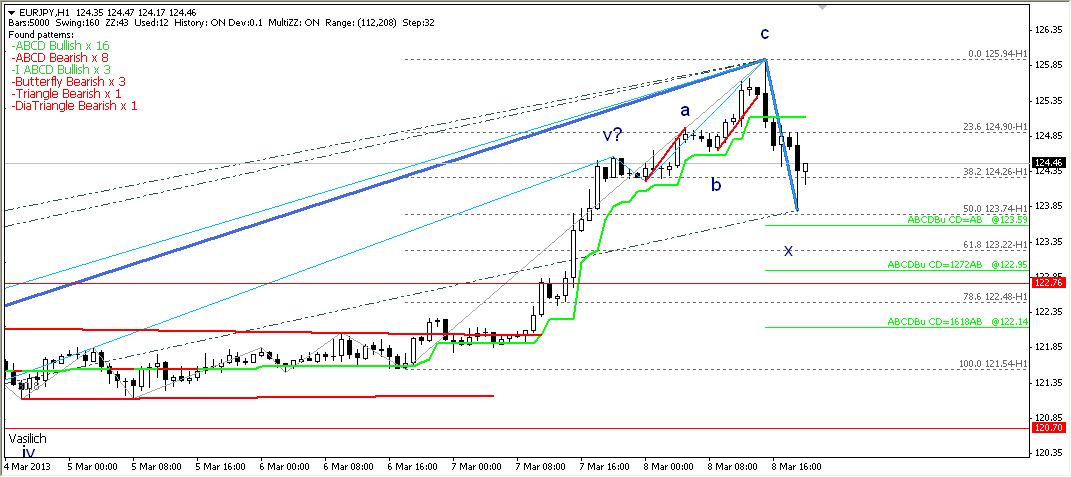Click the red 120.70 price level tag
Image resolution: width=1071 pixels, height=477 pixels.
pos(1048,427)
